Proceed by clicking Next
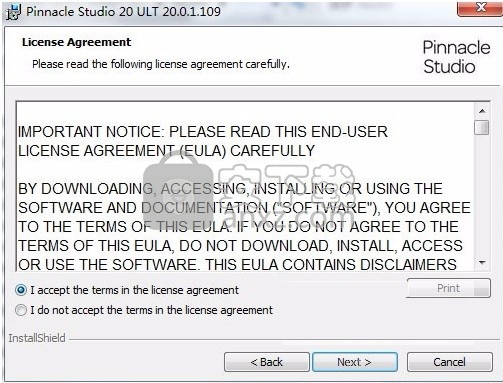Viewport: 503px width, 383px height. (355, 362)
